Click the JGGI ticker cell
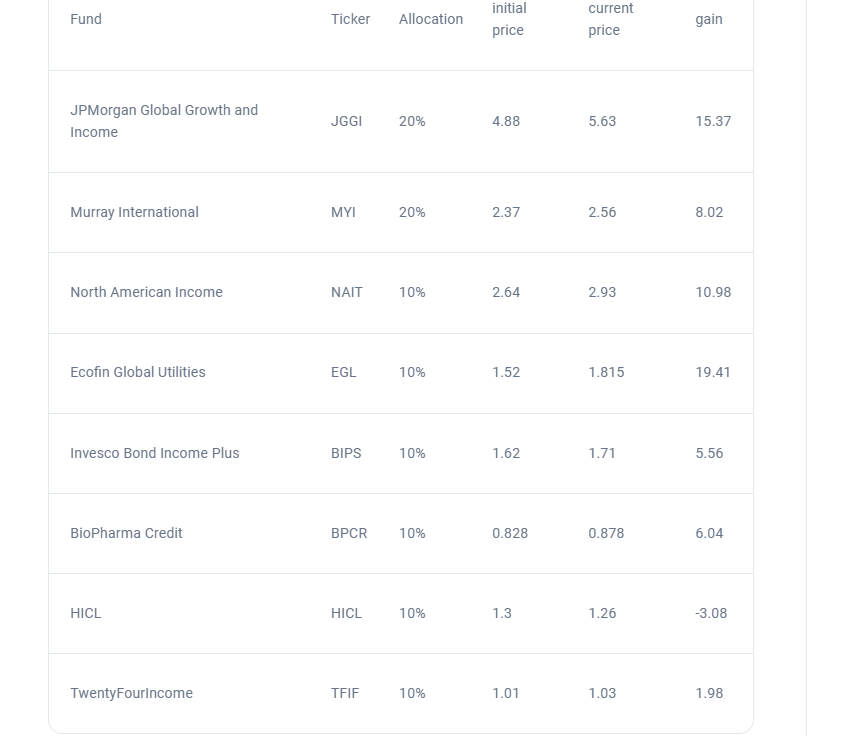This screenshot has width=841, height=736. pos(346,121)
